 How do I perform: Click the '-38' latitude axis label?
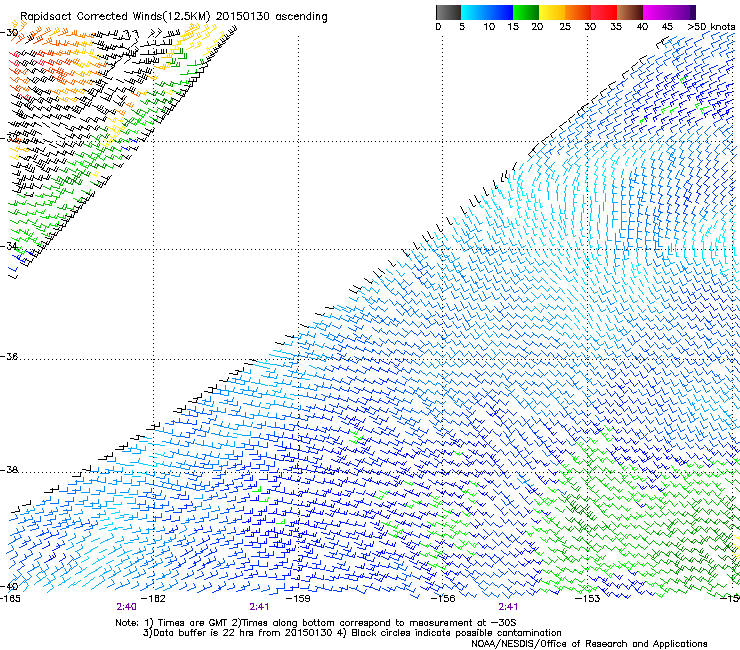click(x=9, y=470)
